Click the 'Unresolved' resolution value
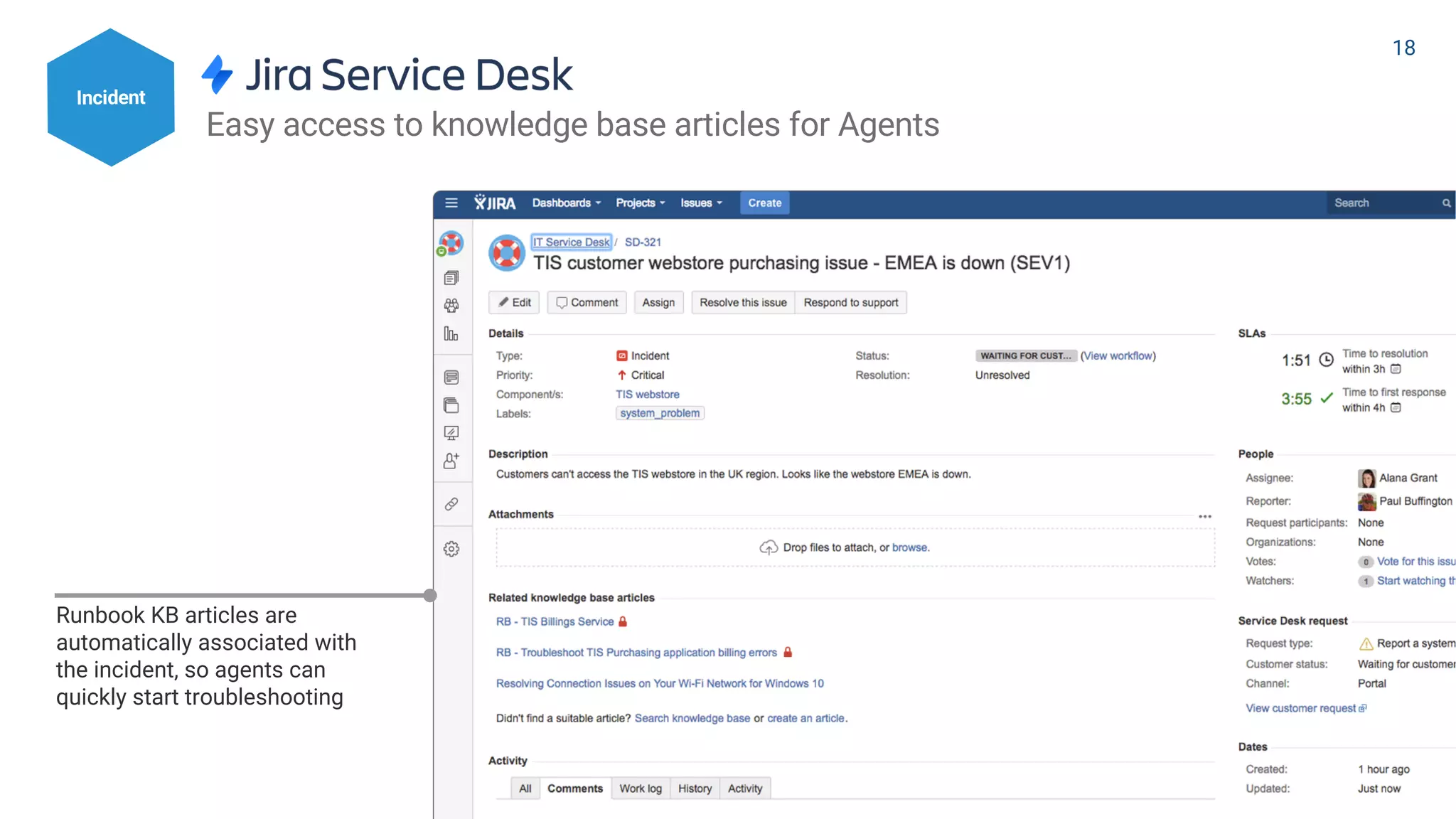Viewport: 1456px width, 819px height. (1002, 375)
